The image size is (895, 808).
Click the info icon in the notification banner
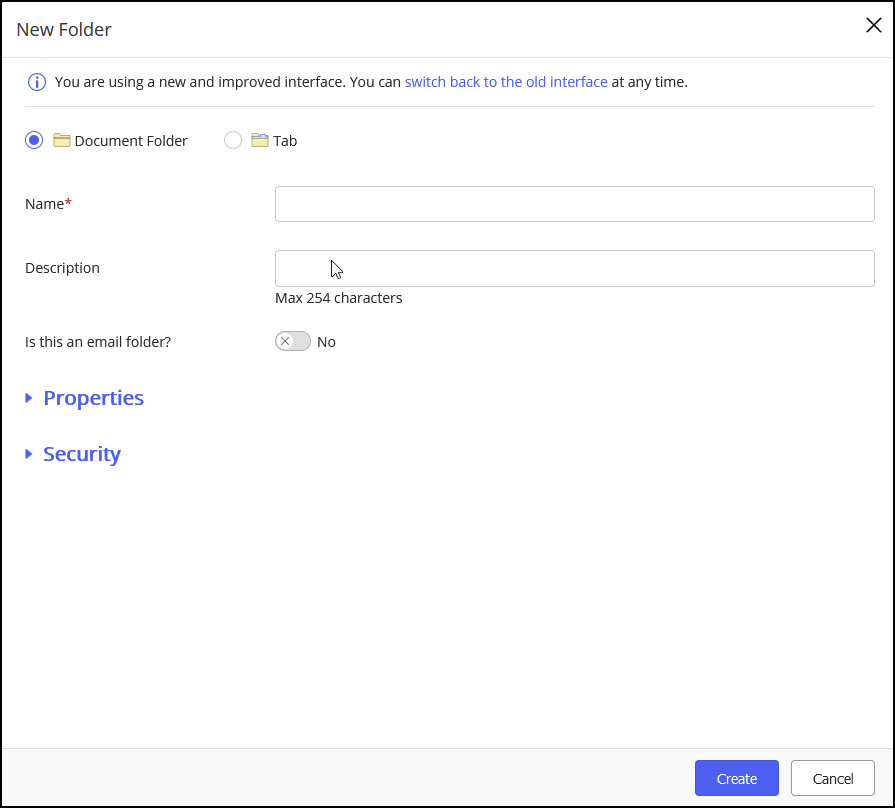tap(37, 82)
